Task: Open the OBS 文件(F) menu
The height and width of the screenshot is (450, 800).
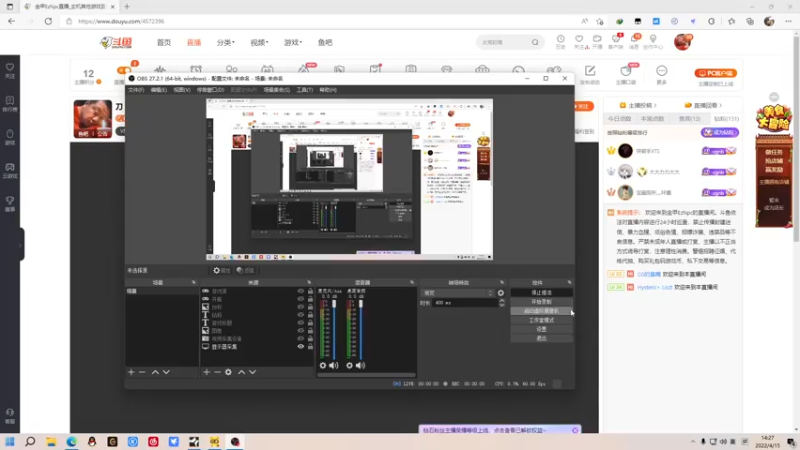Action: click(136, 90)
